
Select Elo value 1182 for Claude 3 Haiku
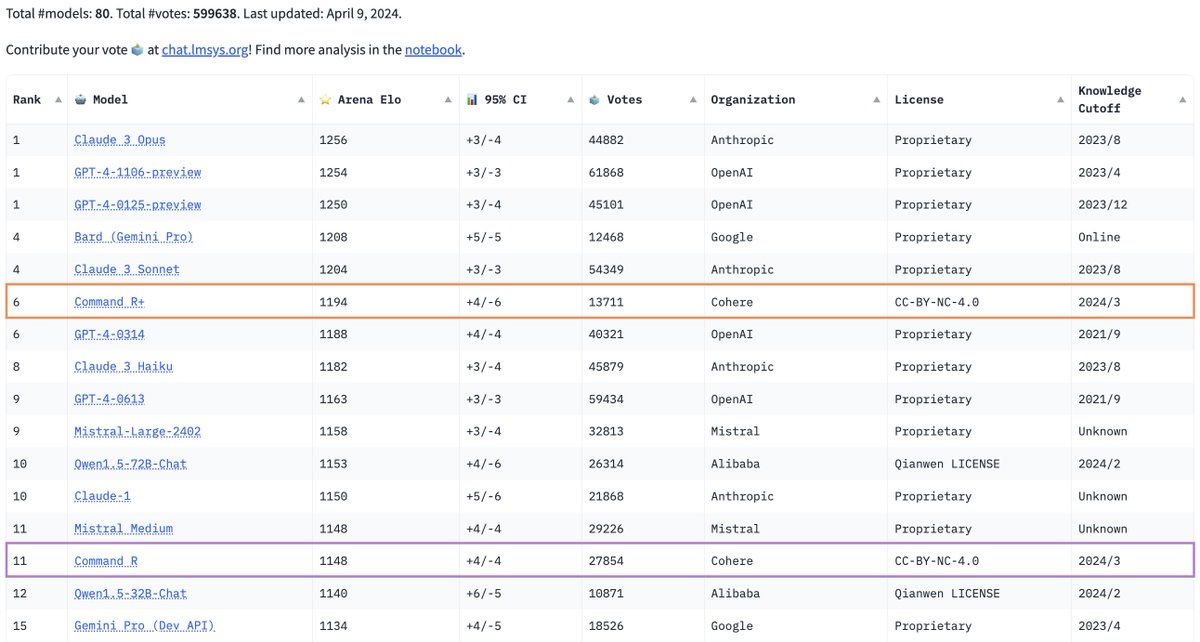pos(333,367)
